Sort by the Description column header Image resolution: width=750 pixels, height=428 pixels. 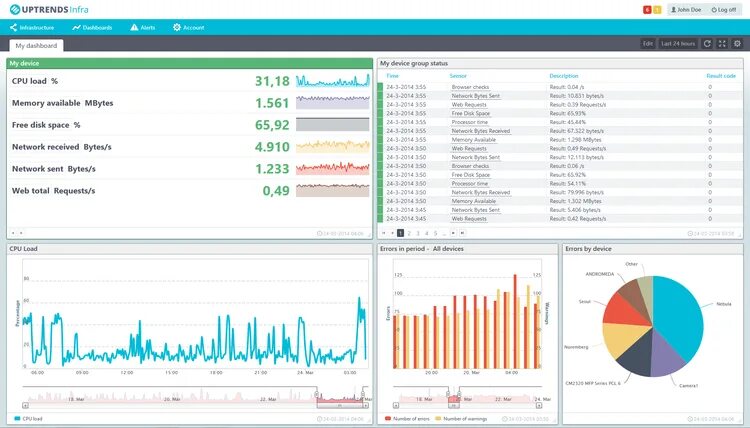point(563,76)
